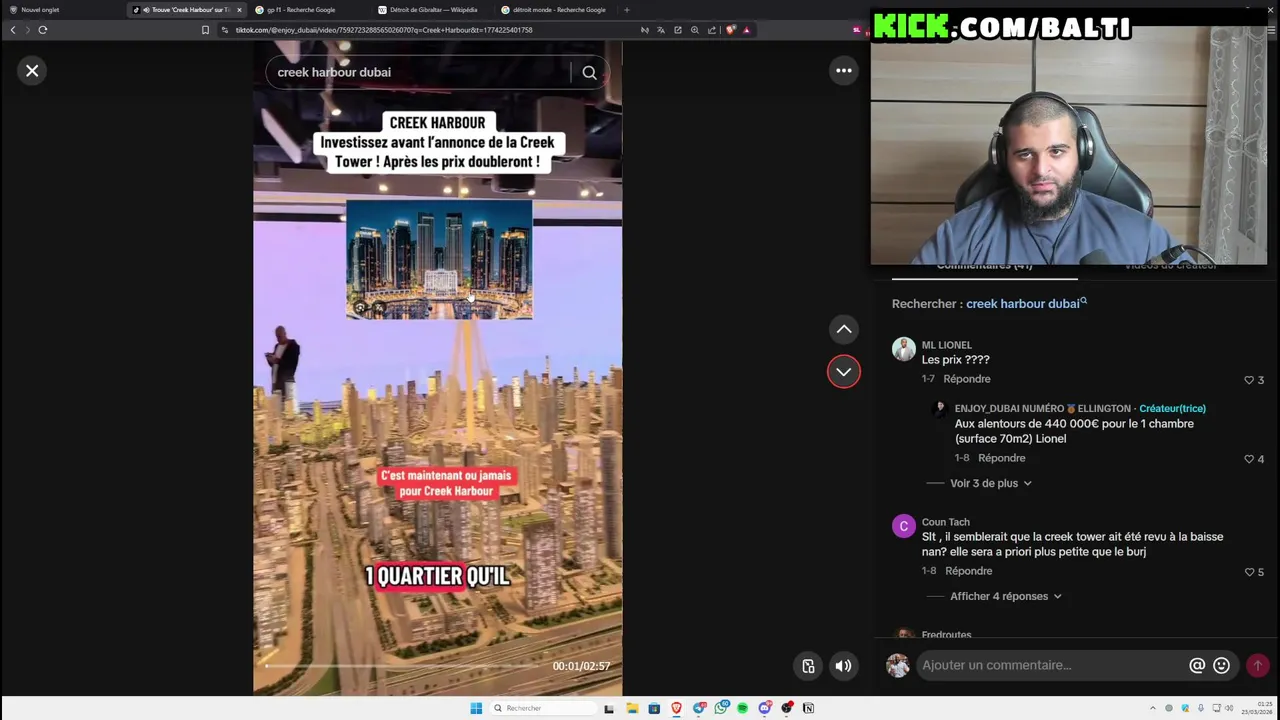Like Coun Tach's comment
This screenshot has width=1280, height=720.
1249,572
